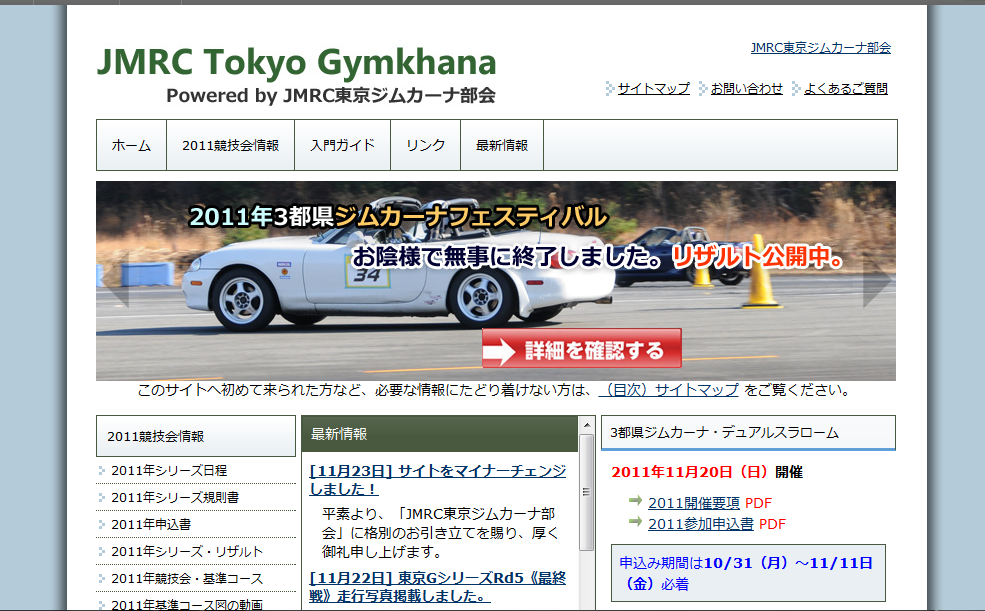Image resolution: width=985 pixels, height=611 pixels.
Task: Select 2011年シリーズ規則書 in the sidebar
Action: click(175, 497)
